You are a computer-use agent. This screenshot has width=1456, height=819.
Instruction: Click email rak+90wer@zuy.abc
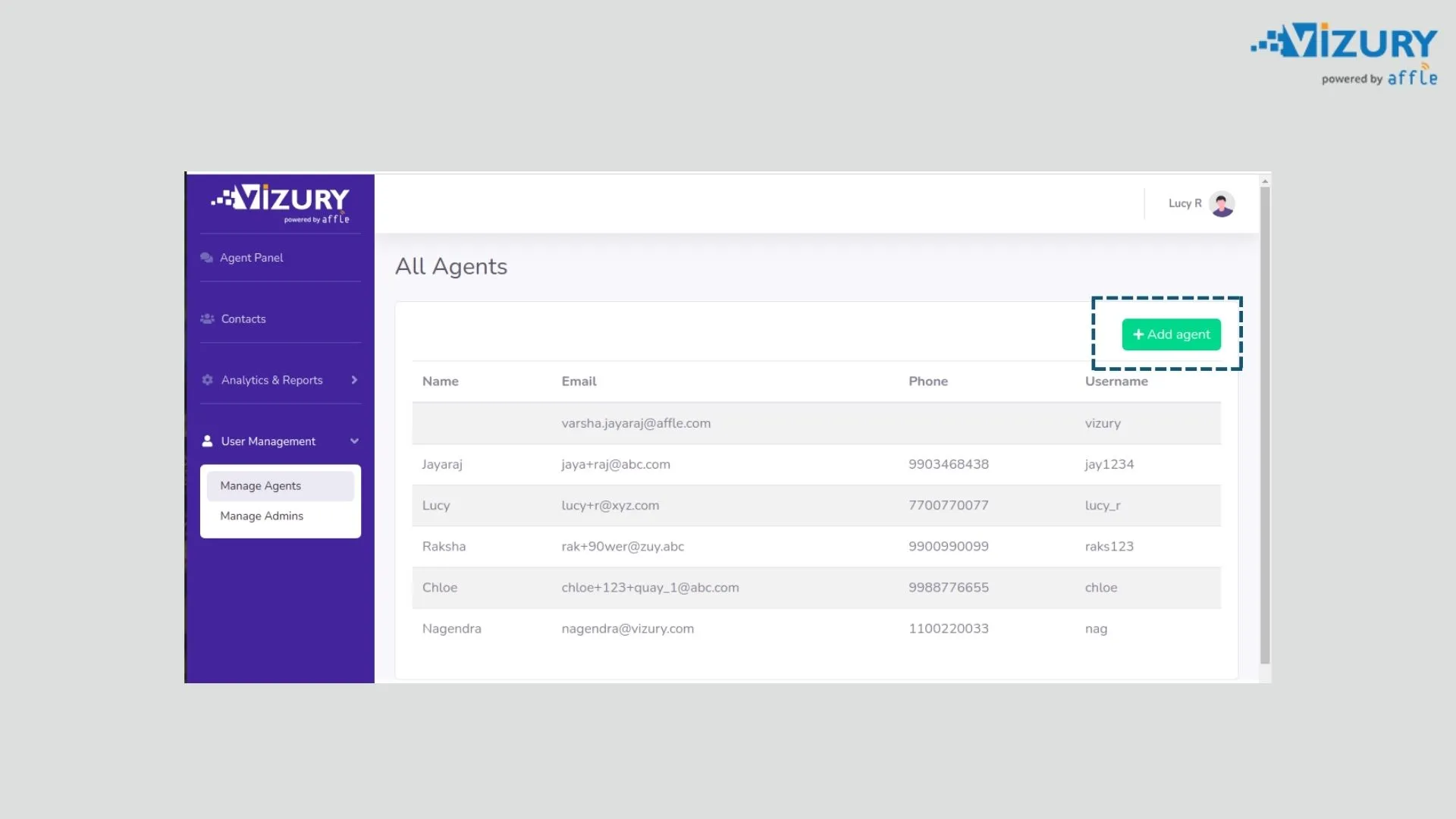(623, 546)
